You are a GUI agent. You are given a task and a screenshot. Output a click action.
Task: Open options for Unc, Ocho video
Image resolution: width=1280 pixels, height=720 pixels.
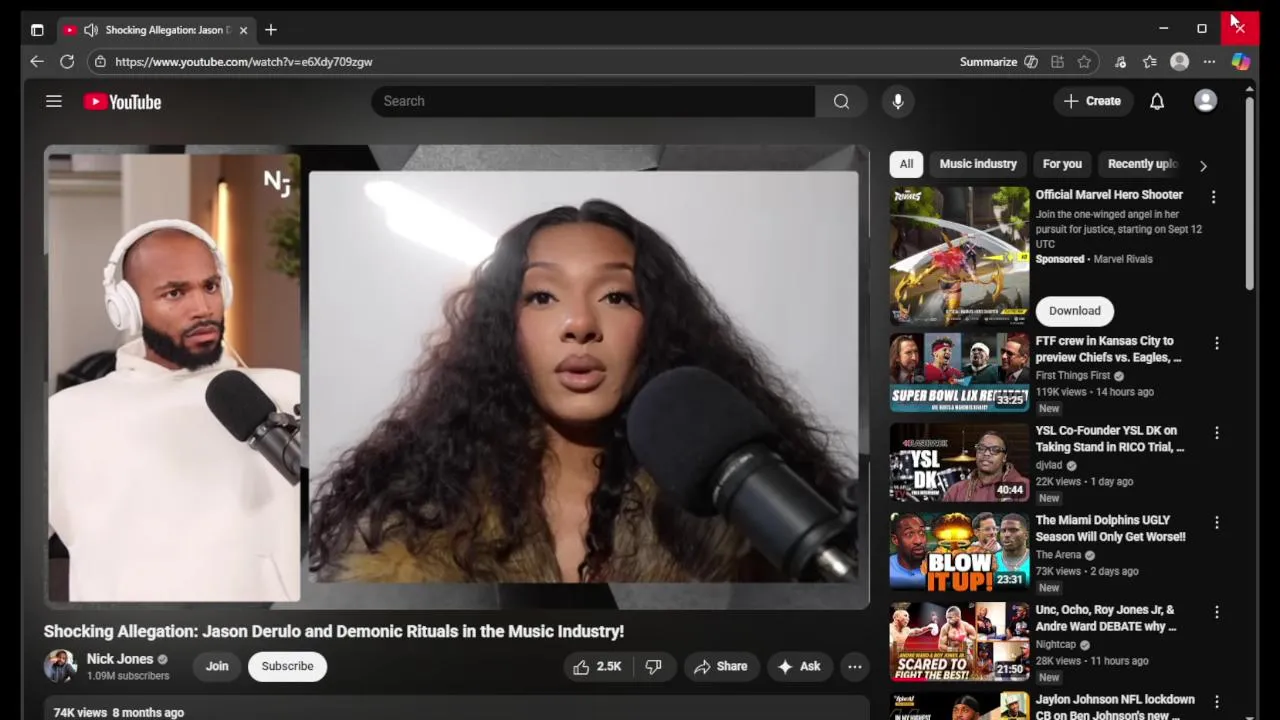[1216, 612]
